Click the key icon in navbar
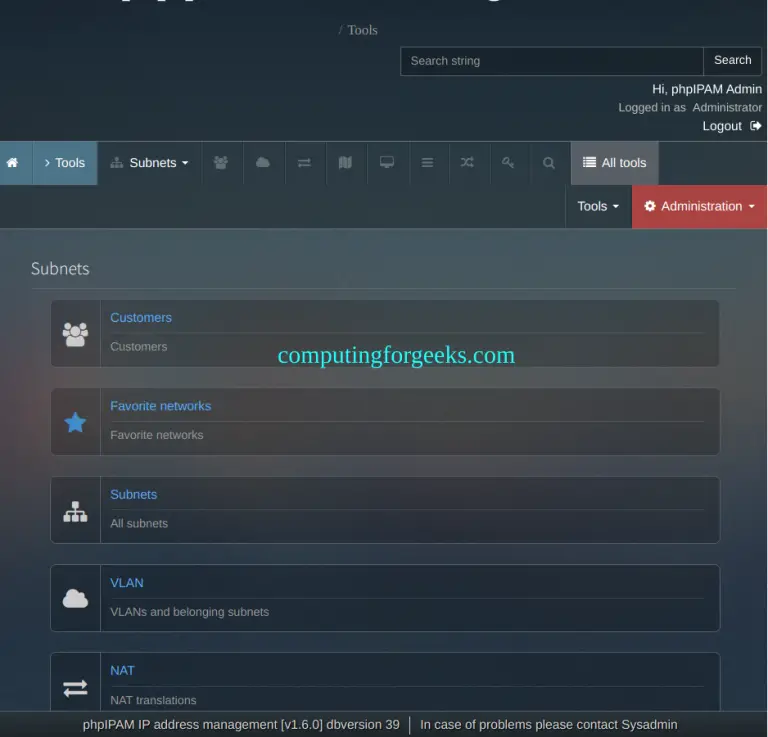 (508, 163)
